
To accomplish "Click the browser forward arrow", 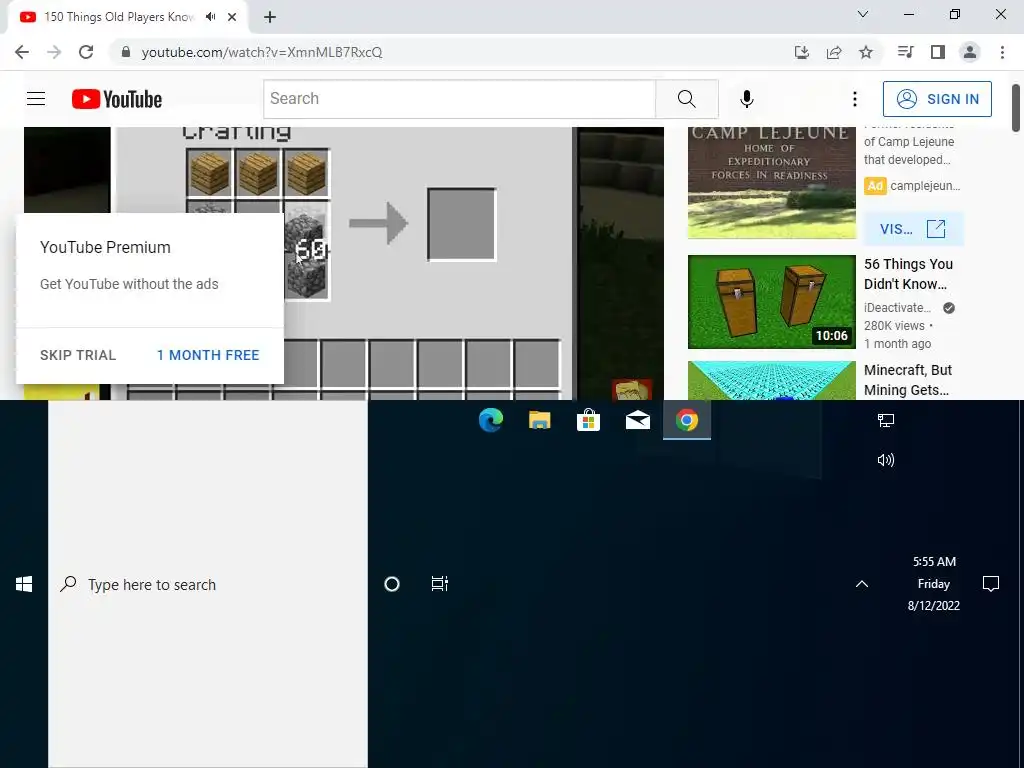I will [x=54, y=52].
